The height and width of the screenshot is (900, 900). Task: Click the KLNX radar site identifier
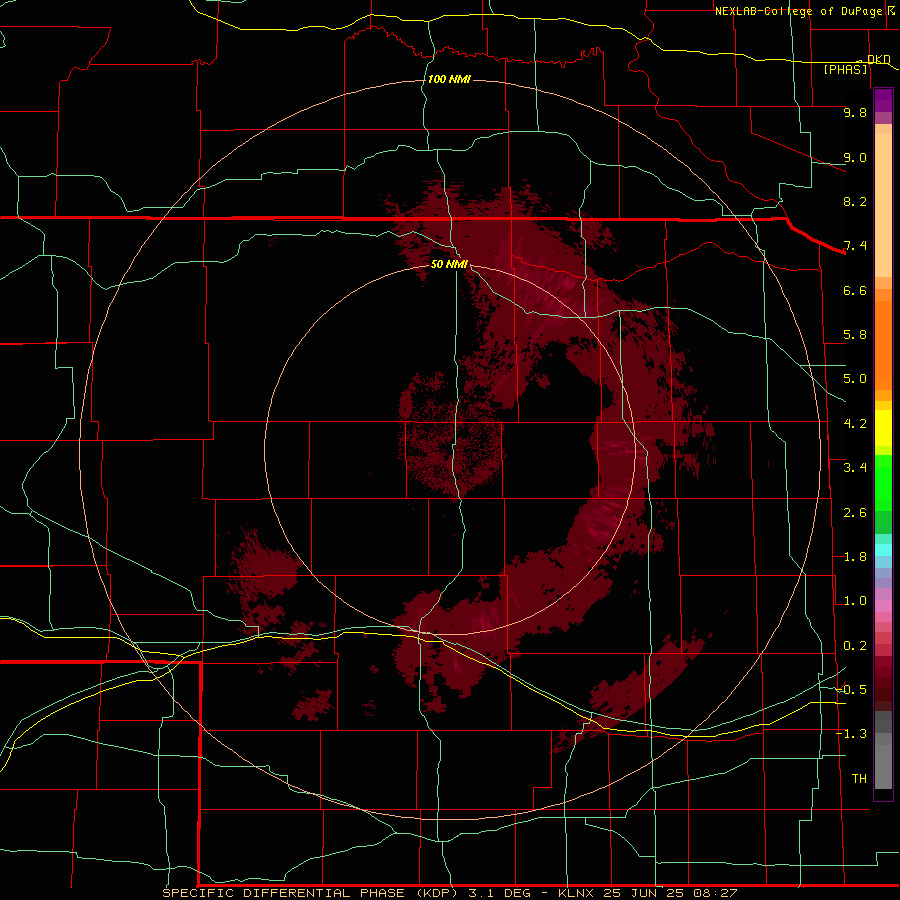(577, 893)
